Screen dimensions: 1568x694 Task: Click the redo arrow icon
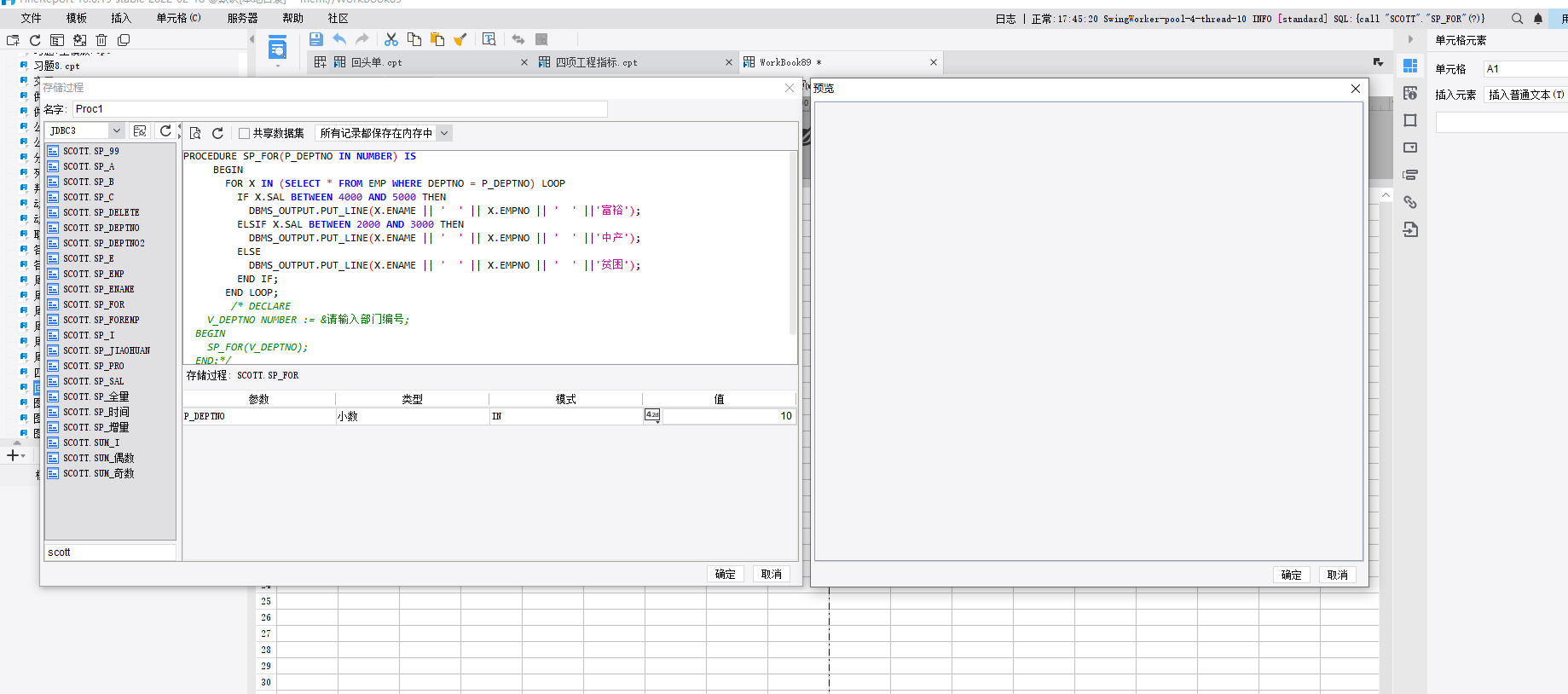[x=362, y=39]
